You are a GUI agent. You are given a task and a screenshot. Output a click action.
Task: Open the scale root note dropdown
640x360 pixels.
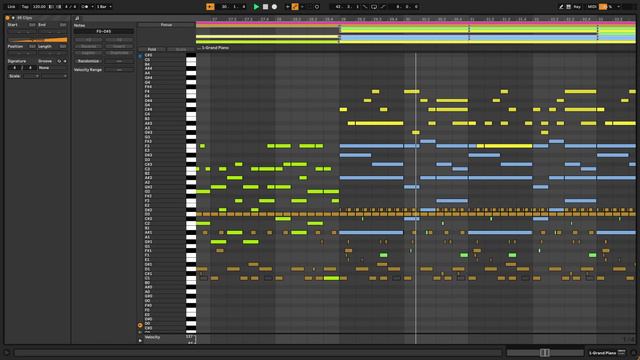tap(31, 76)
